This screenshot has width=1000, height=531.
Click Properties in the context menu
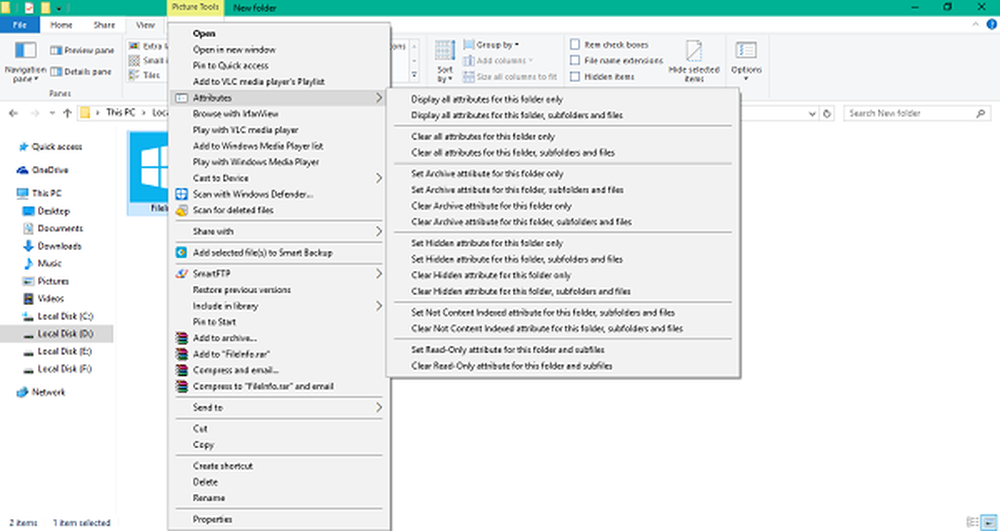pyautogui.click(x=212, y=519)
